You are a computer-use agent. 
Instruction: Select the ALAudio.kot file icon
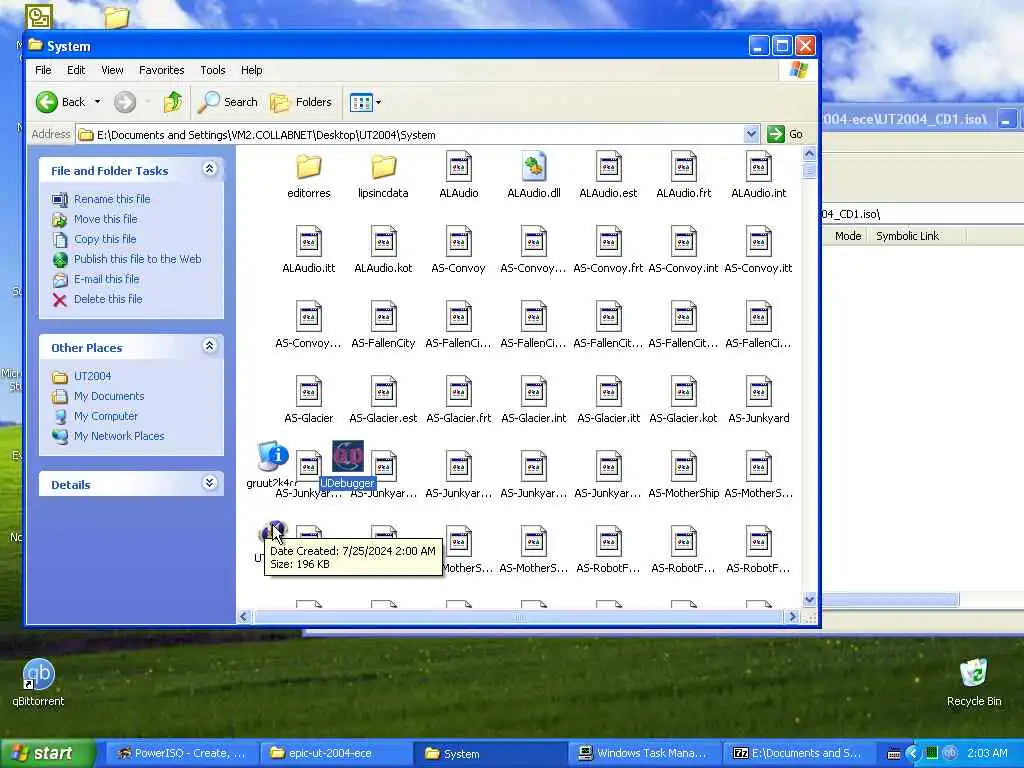click(383, 242)
